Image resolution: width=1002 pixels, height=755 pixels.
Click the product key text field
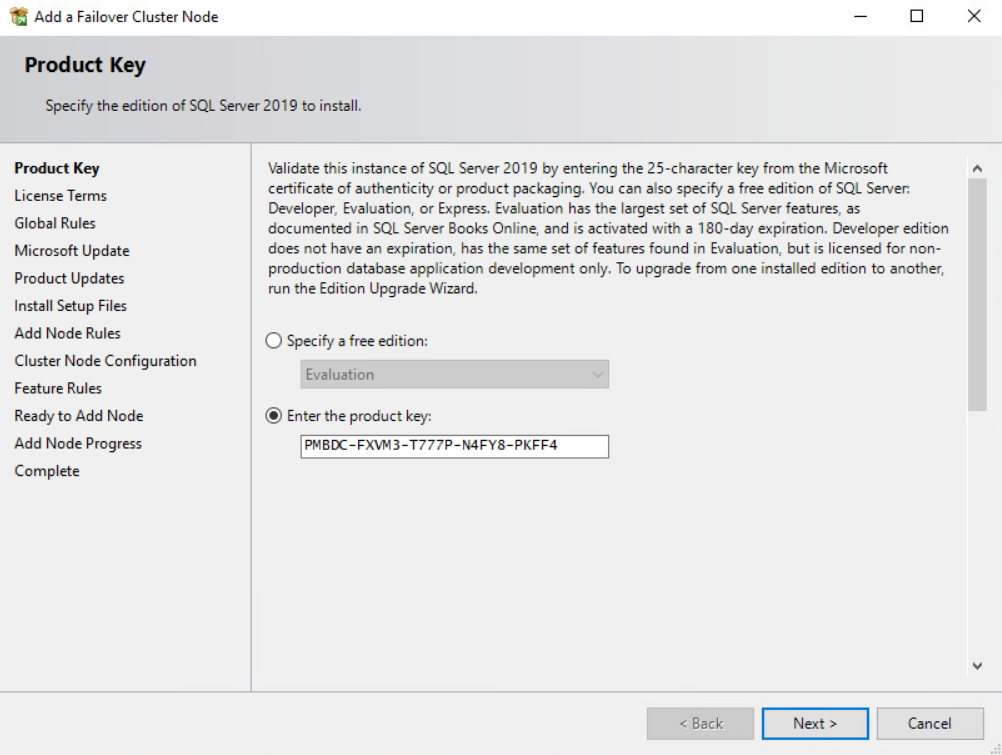[454, 446]
